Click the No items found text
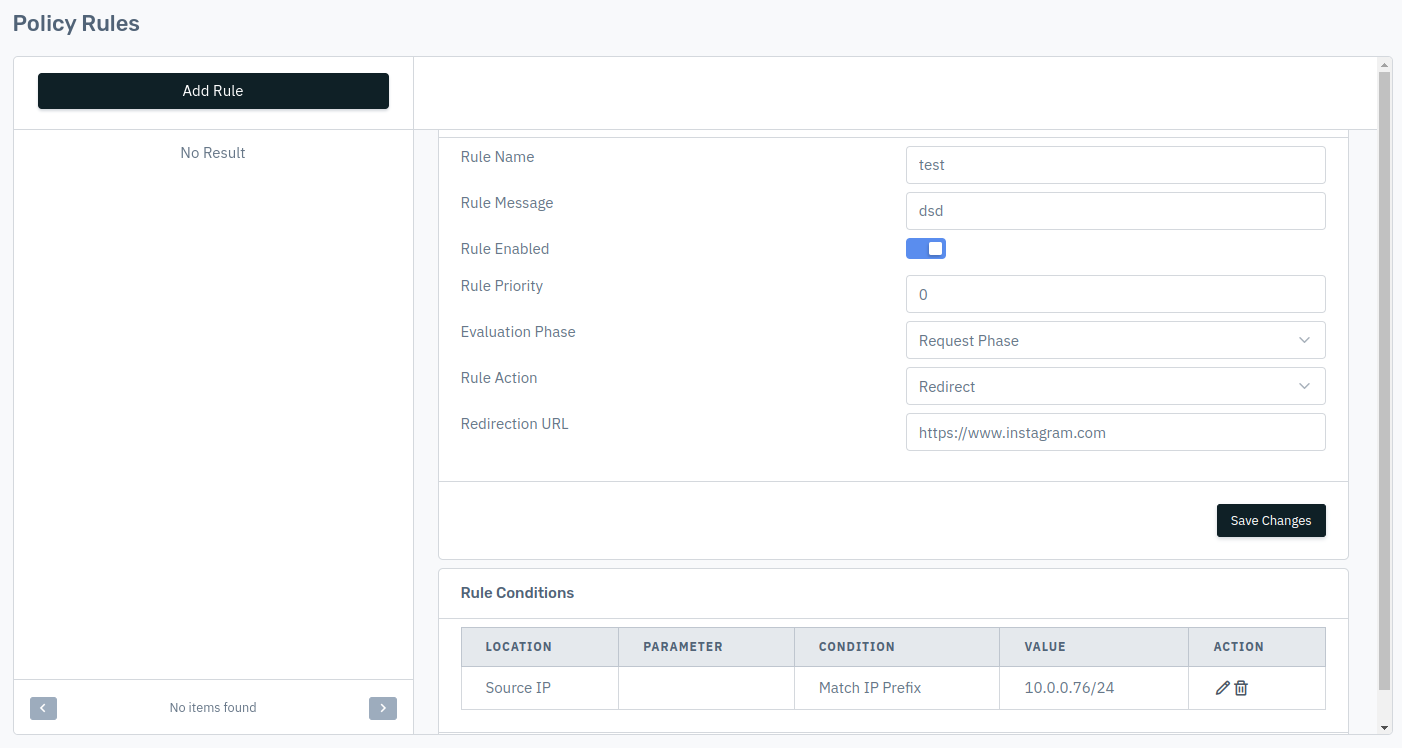This screenshot has height=748, width=1402. [213, 708]
